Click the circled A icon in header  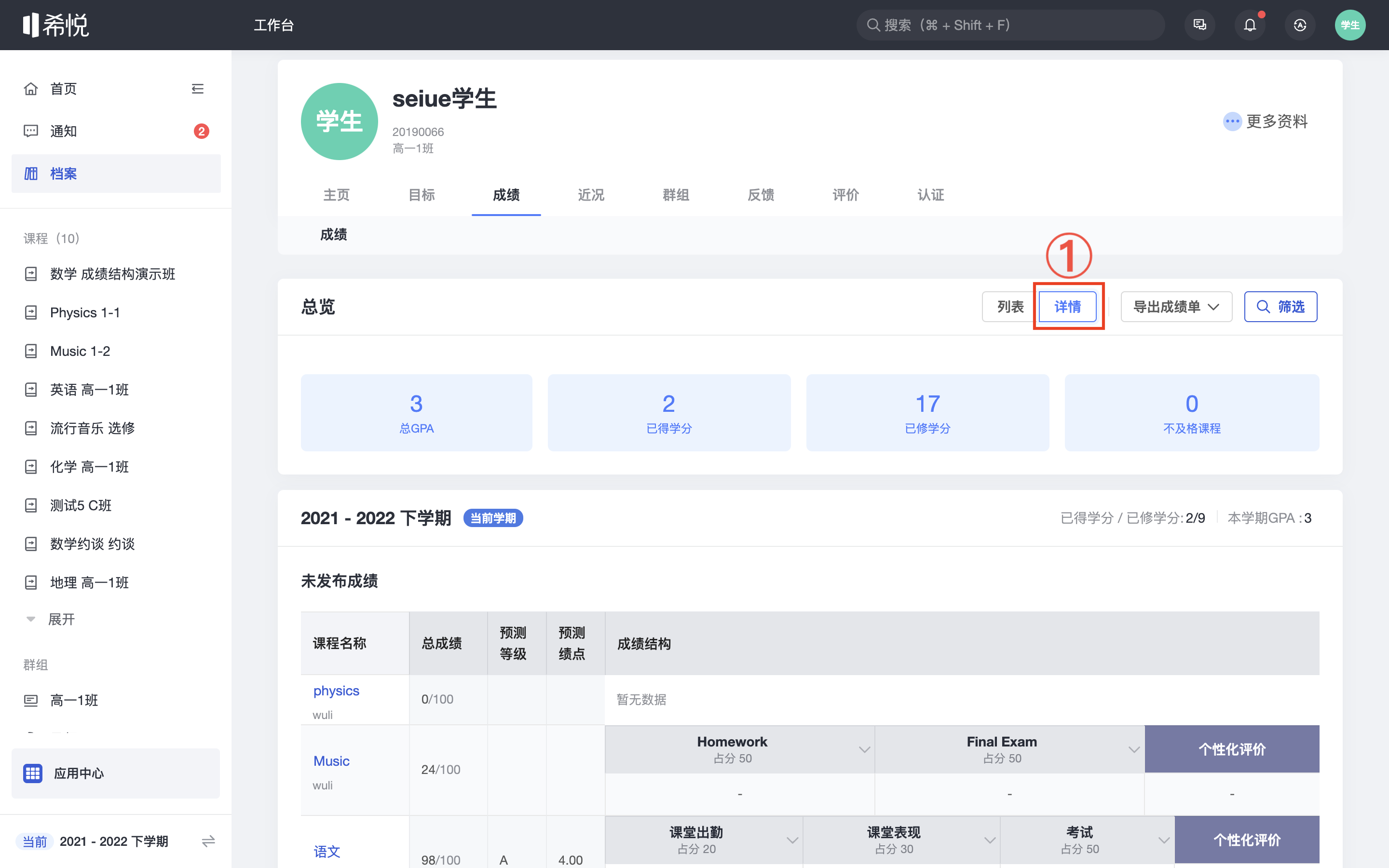1300,25
